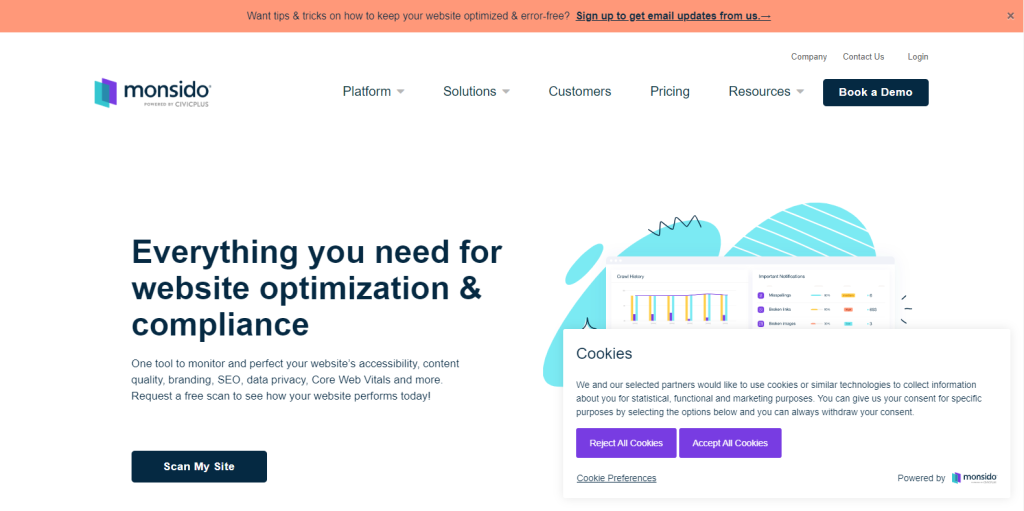Dismiss the top banner with the X

[x=1010, y=16]
